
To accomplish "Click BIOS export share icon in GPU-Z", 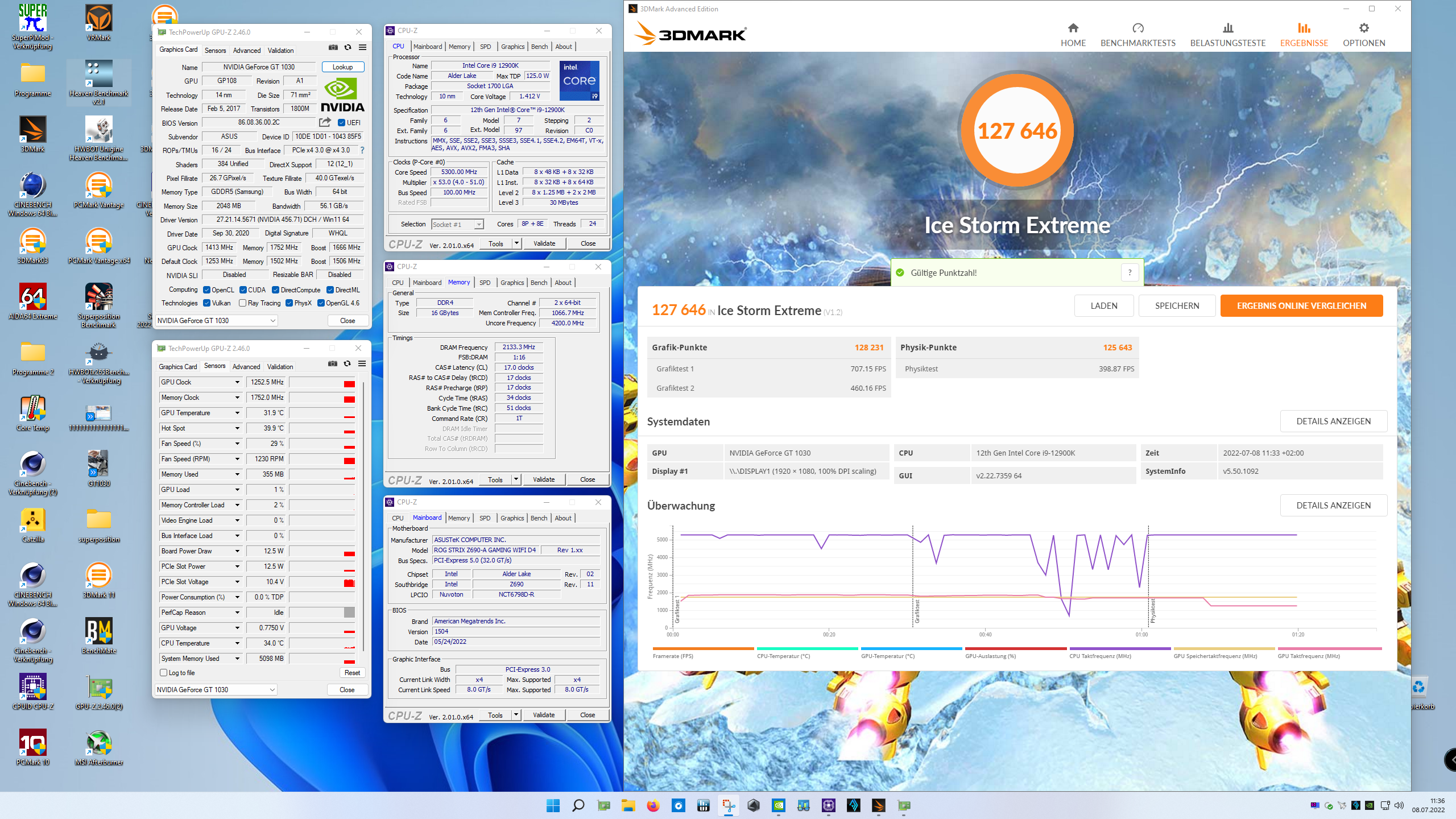I will click(x=325, y=122).
